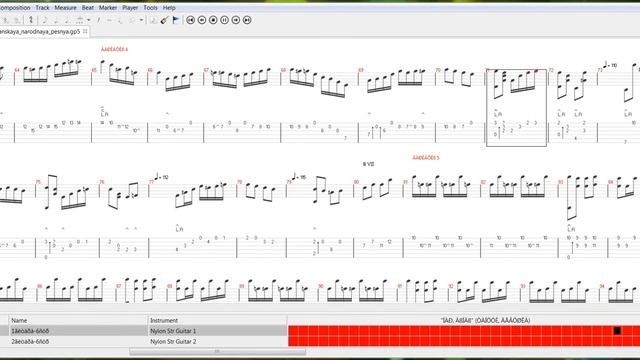Screen dimensions: 640x360
Task: Click the measure number 82
Action: pos(483,182)
